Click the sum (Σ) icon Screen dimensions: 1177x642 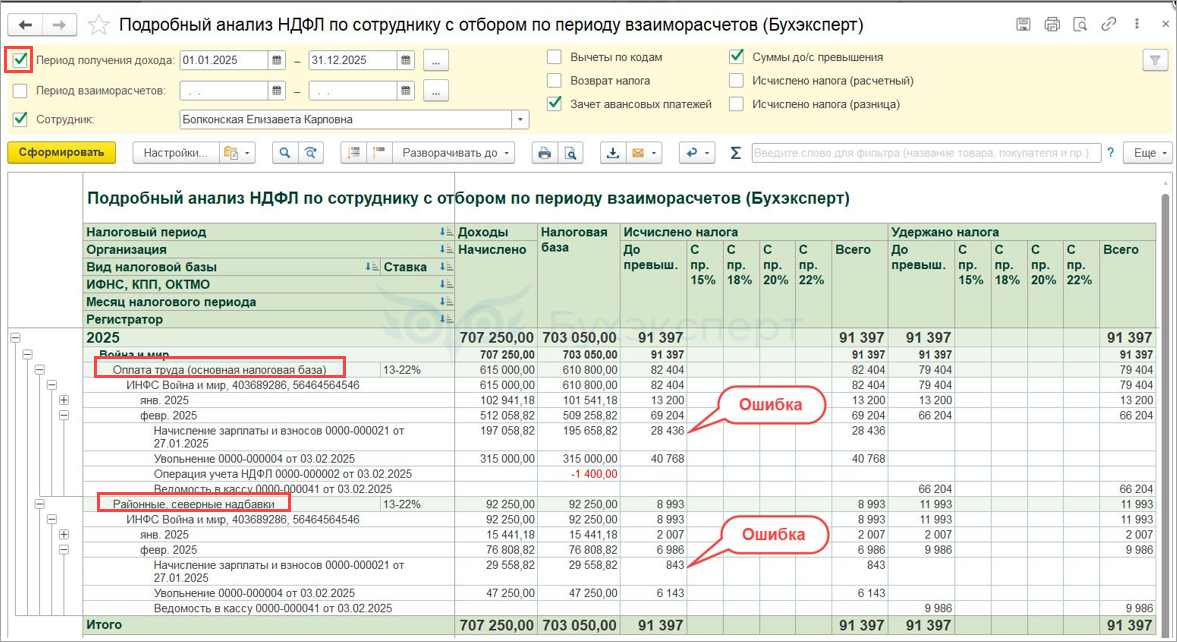point(736,153)
